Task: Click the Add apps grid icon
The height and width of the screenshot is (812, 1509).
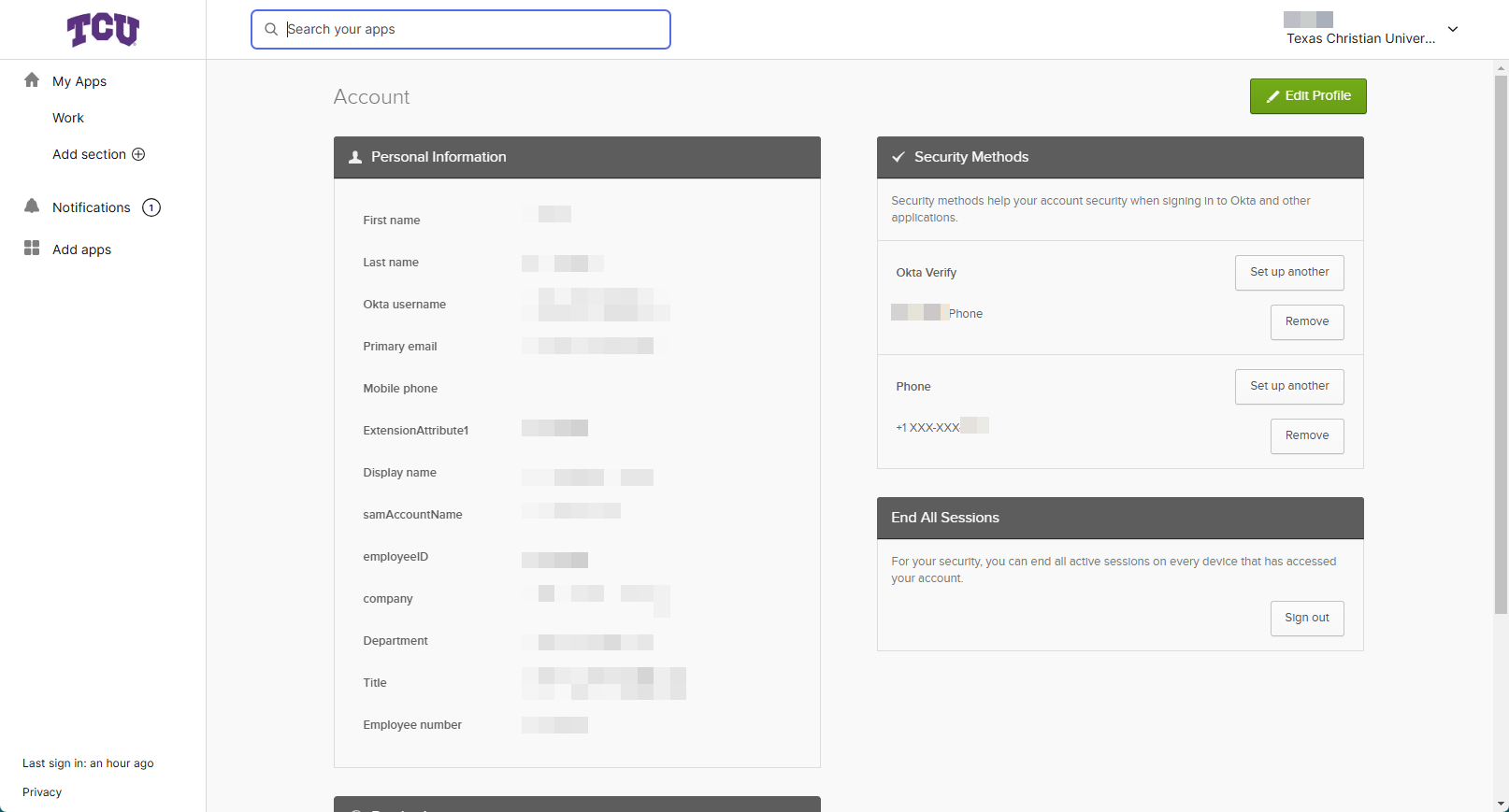Action: (32, 249)
